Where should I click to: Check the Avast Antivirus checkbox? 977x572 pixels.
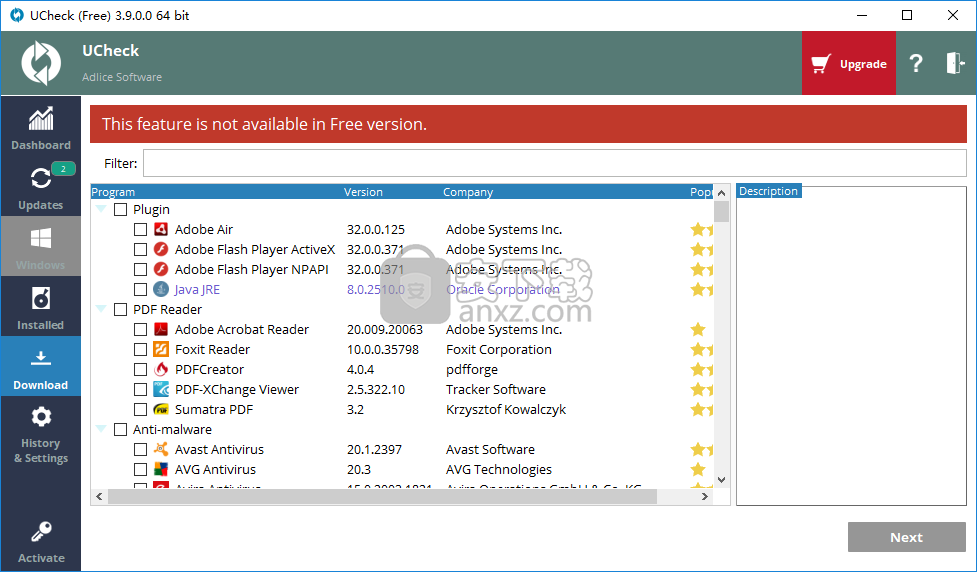tap(140, 449)
